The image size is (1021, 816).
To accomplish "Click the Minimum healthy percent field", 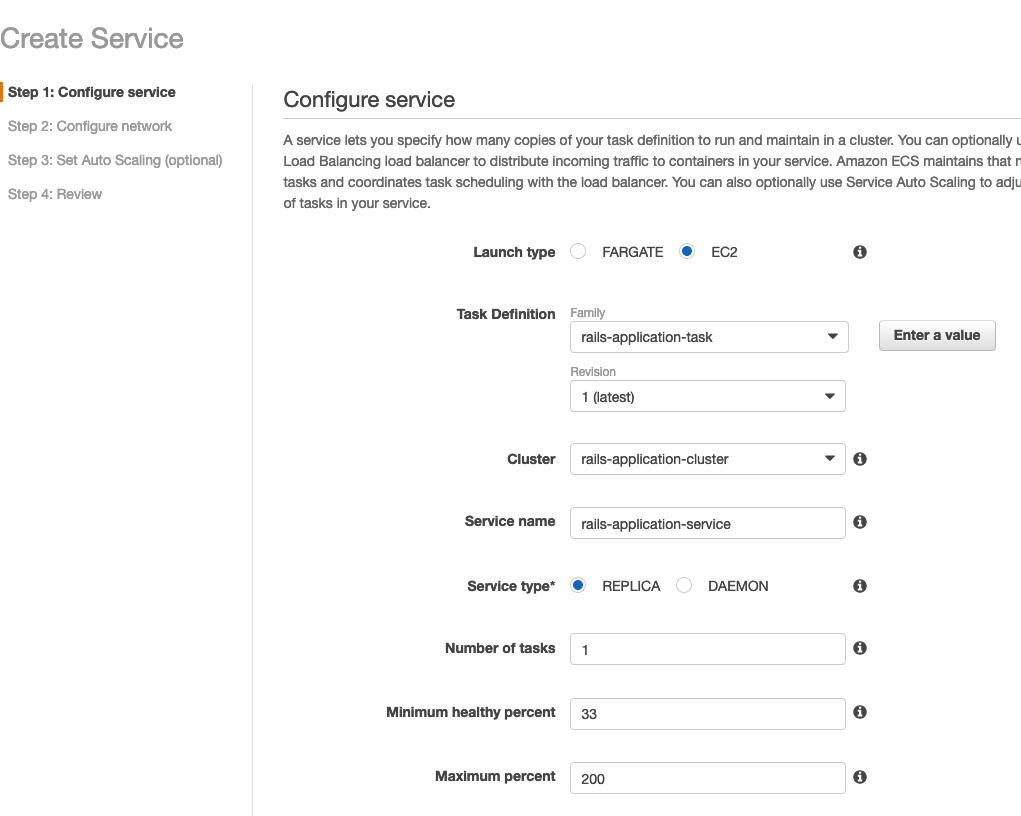I will click(x=708, y=714).
